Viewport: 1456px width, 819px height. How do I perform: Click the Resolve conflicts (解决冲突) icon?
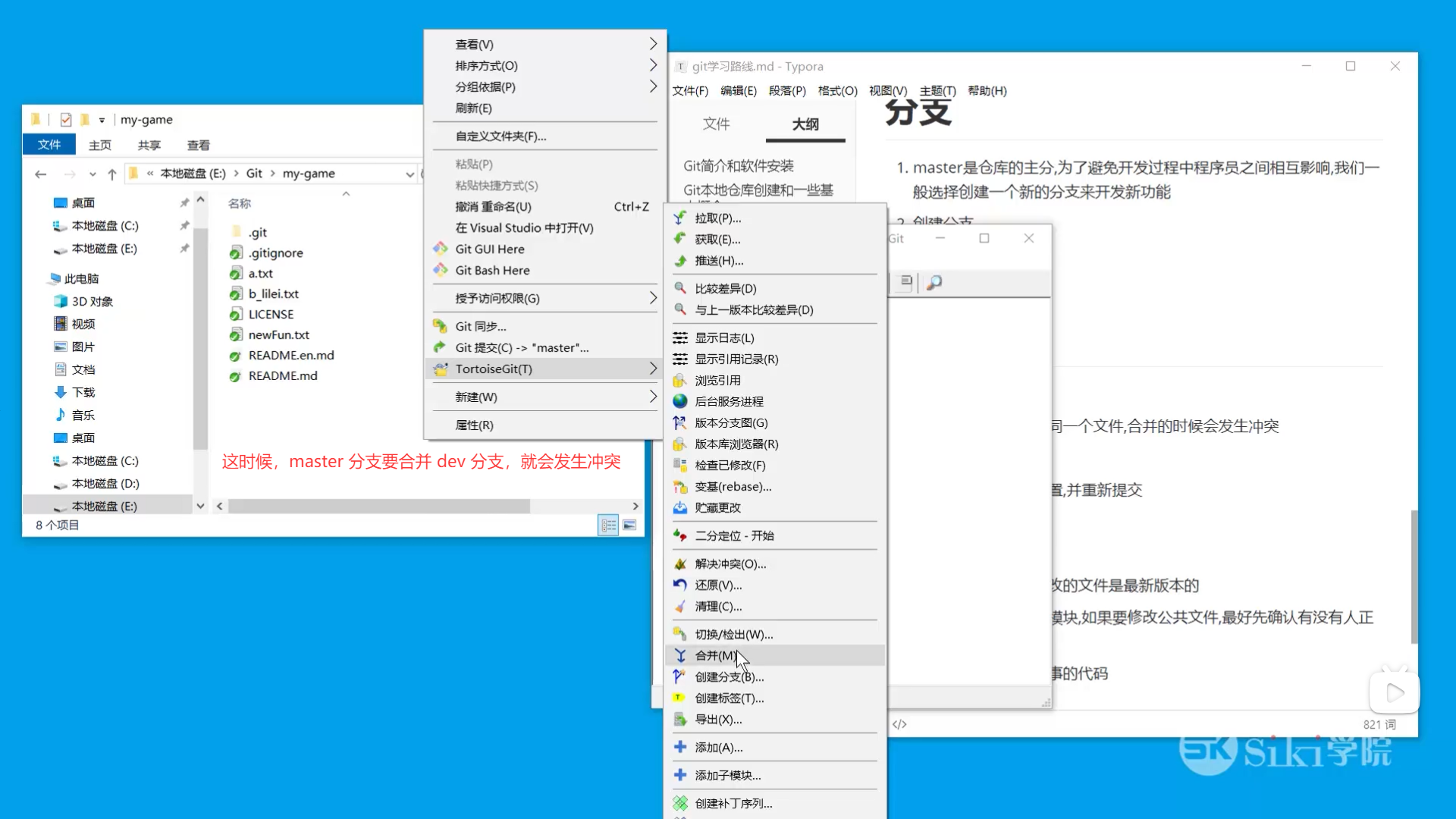pos(680,564)
